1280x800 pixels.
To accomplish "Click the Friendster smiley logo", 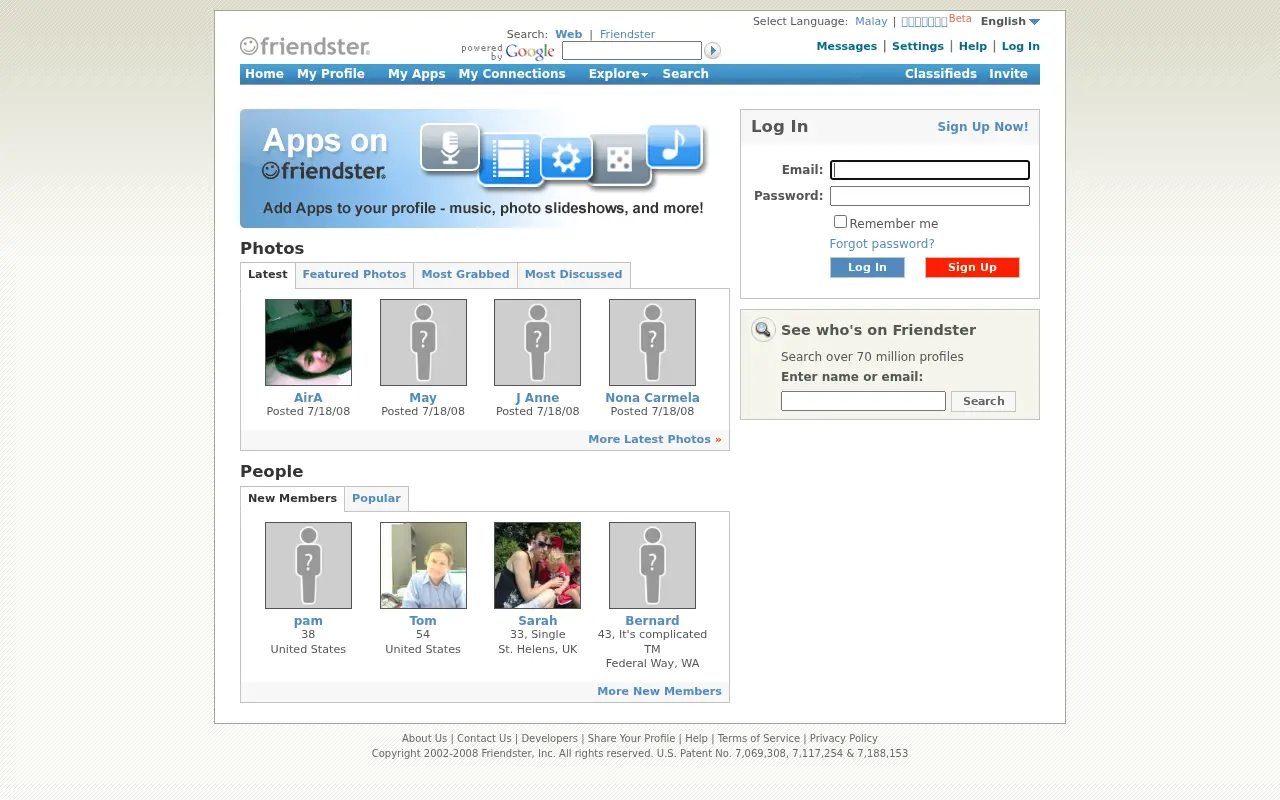I will [305, 46].
